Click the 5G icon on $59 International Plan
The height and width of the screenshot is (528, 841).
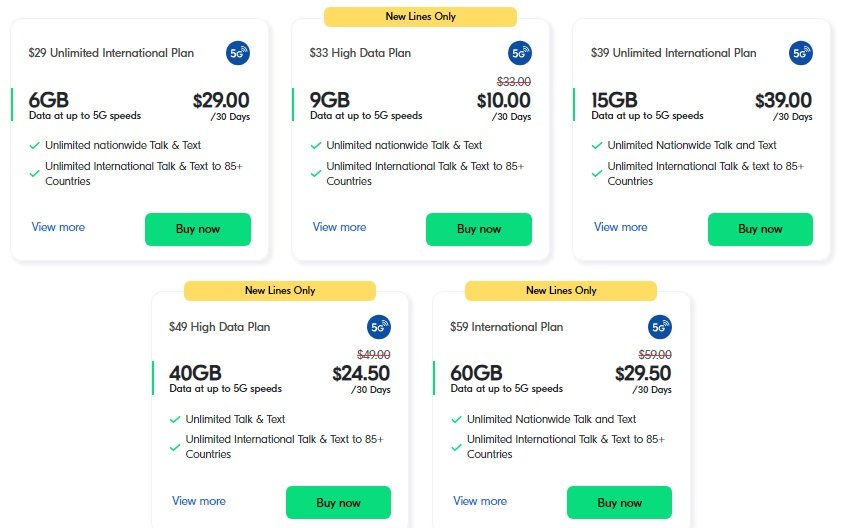point(660,327)
